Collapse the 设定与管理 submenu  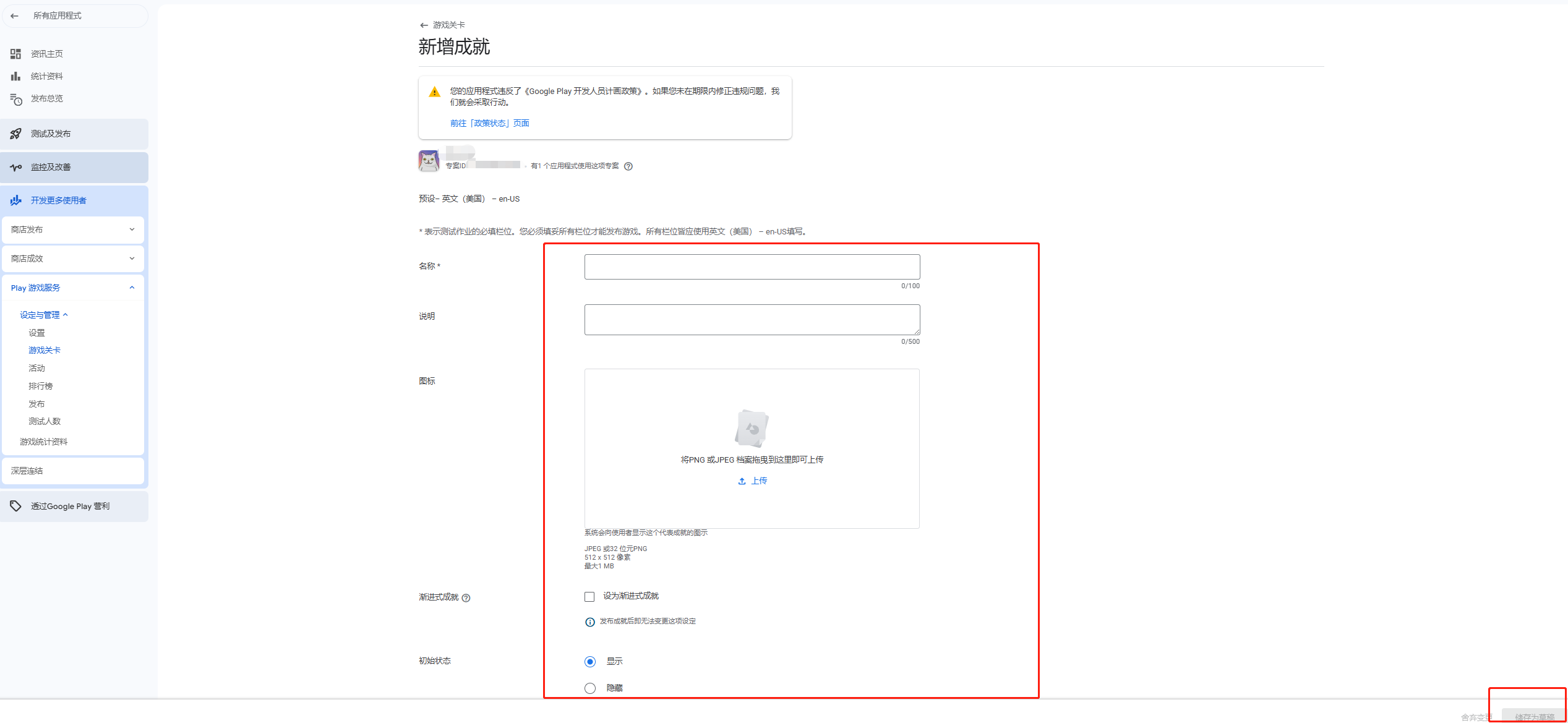(x=44, y=315)
